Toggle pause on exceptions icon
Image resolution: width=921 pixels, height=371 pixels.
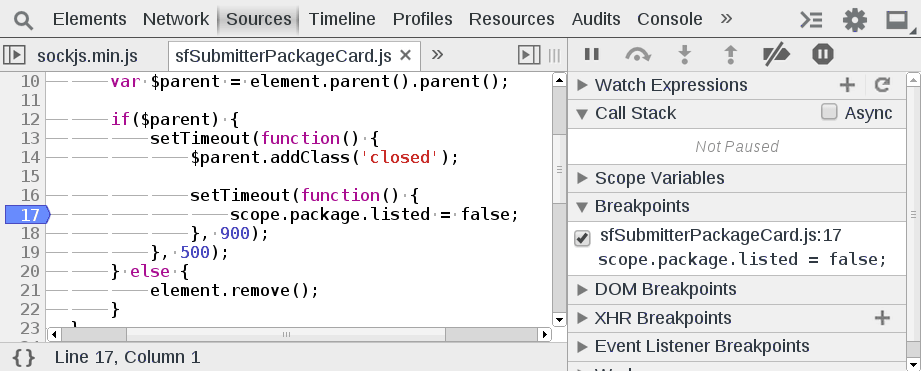(823, 55)
